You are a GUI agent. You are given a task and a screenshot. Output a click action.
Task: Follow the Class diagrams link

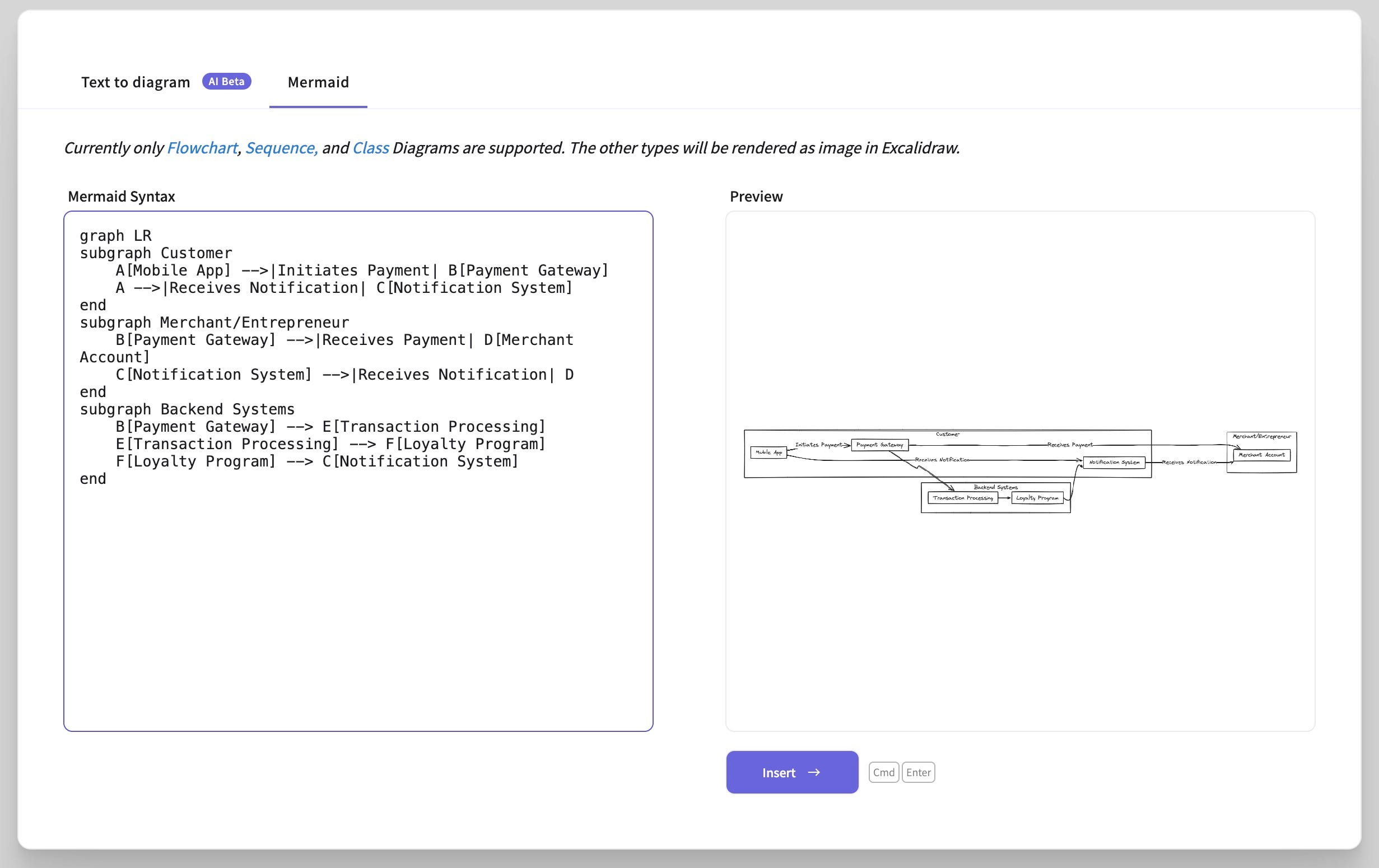click(370, 148)
